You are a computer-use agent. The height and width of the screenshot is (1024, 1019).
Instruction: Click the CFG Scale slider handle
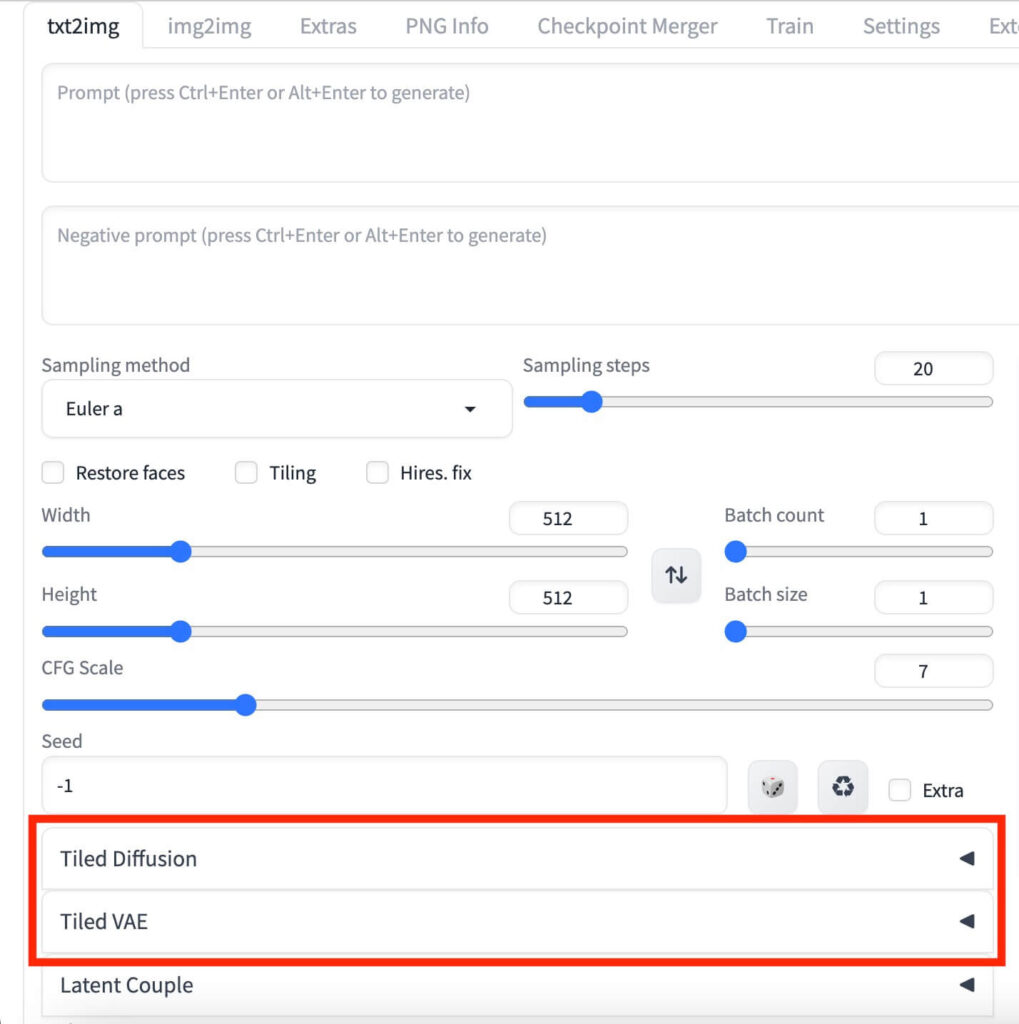(x=246, y=705)
